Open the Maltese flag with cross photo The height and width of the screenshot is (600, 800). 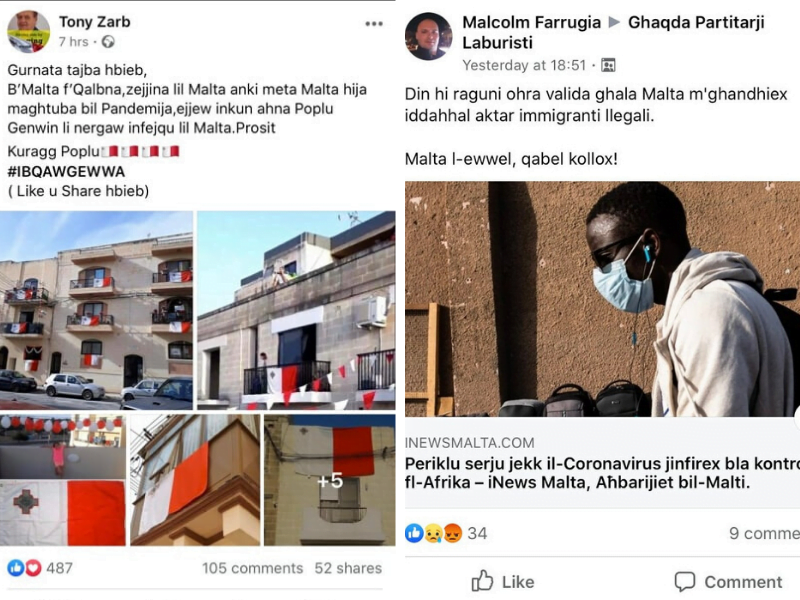pos(62,480)
